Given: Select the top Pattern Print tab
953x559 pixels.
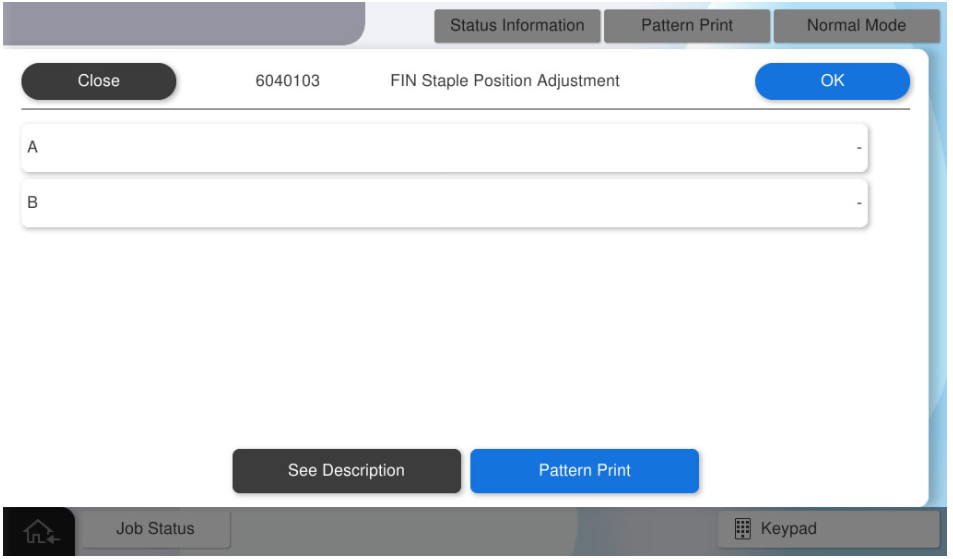Looking at the screenshot, I should (687, 26).
